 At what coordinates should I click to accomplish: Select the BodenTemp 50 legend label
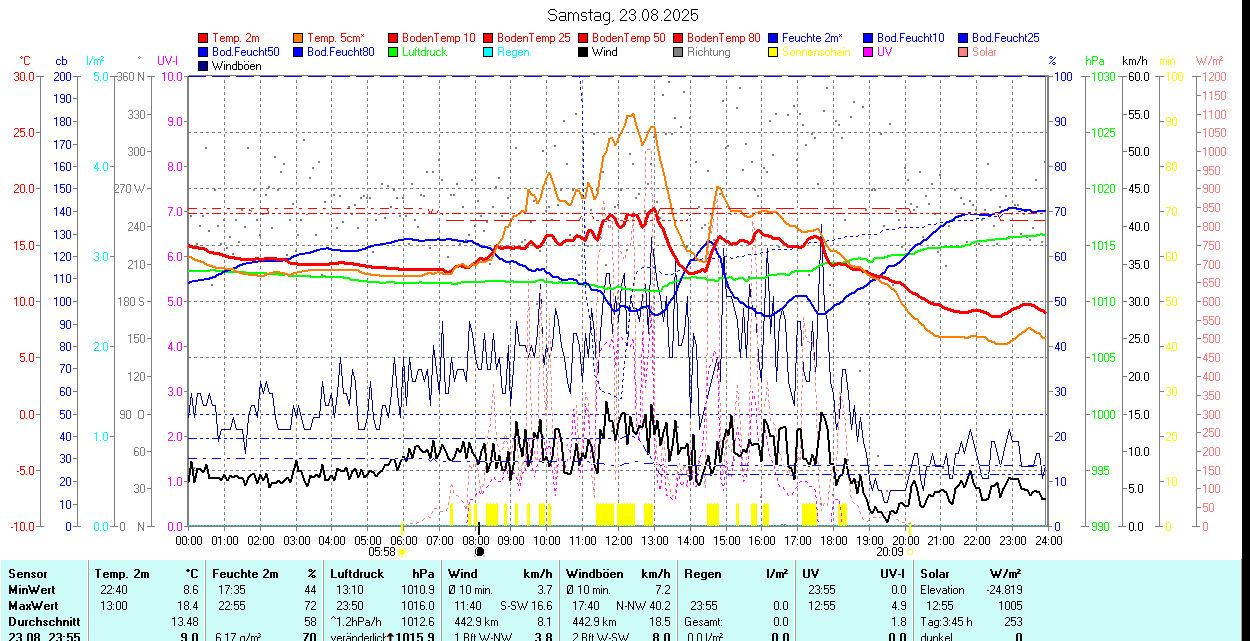tap(630, 38)
